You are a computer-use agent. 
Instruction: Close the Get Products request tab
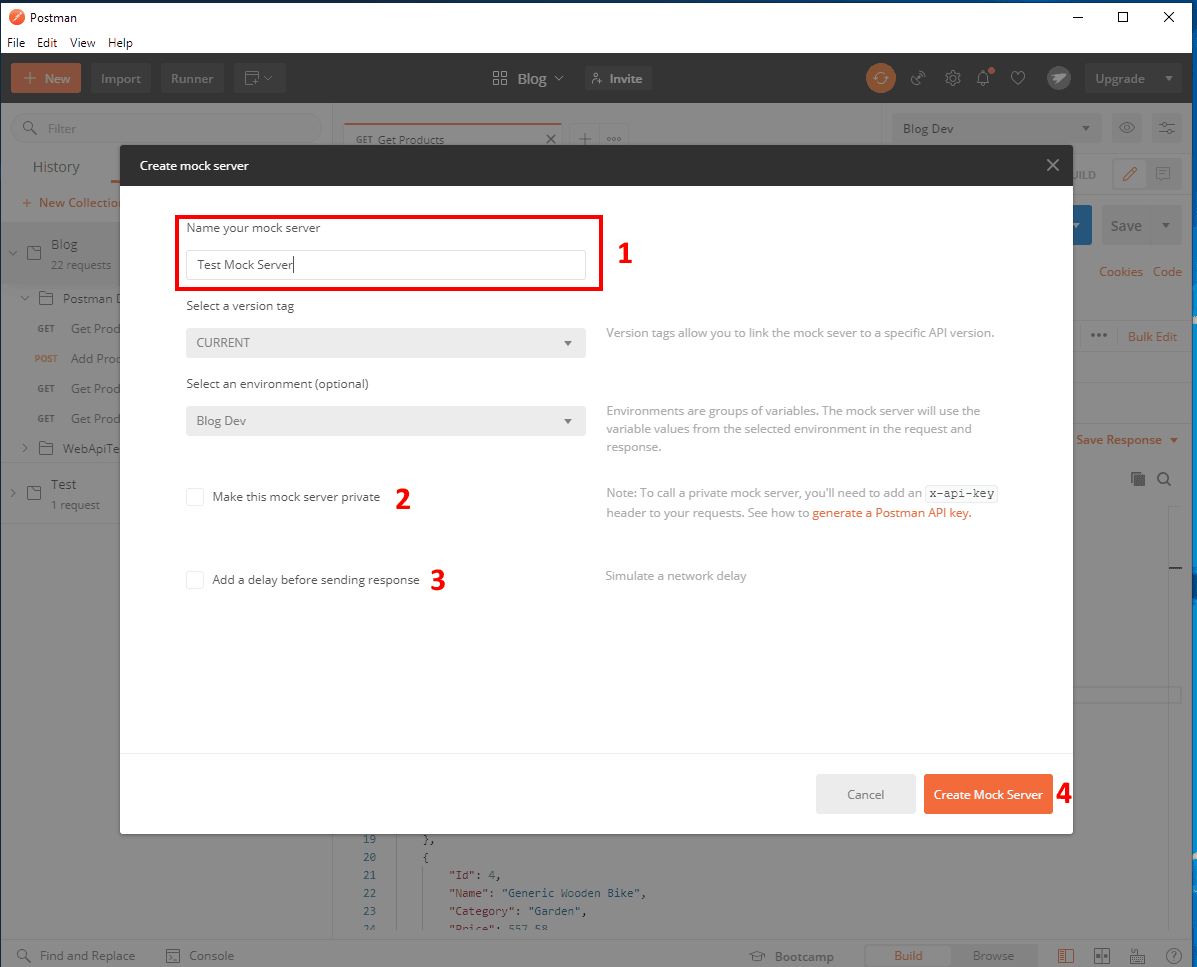(551, 139)
